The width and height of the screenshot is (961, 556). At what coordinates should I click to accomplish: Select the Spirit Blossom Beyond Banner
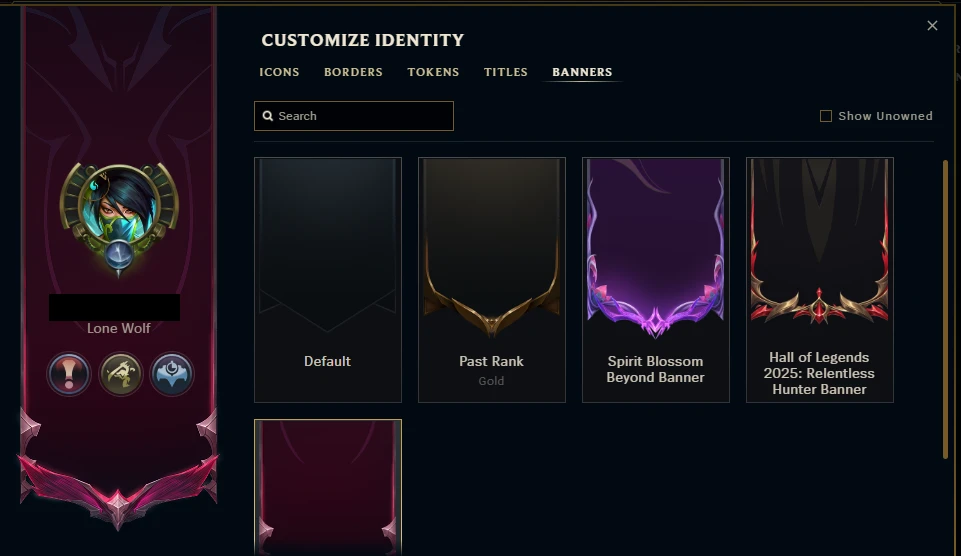coord(656,280)
